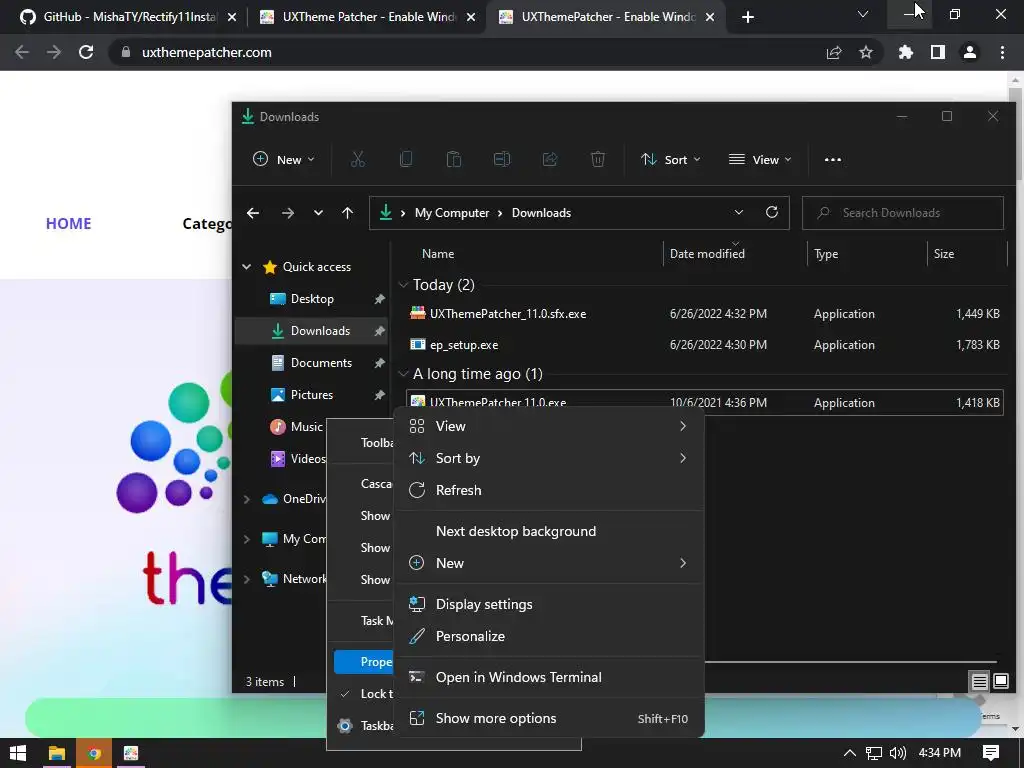The image size is (1024, 768).
Task: Collapse the A long time ago group
Action: pos(404,374)
